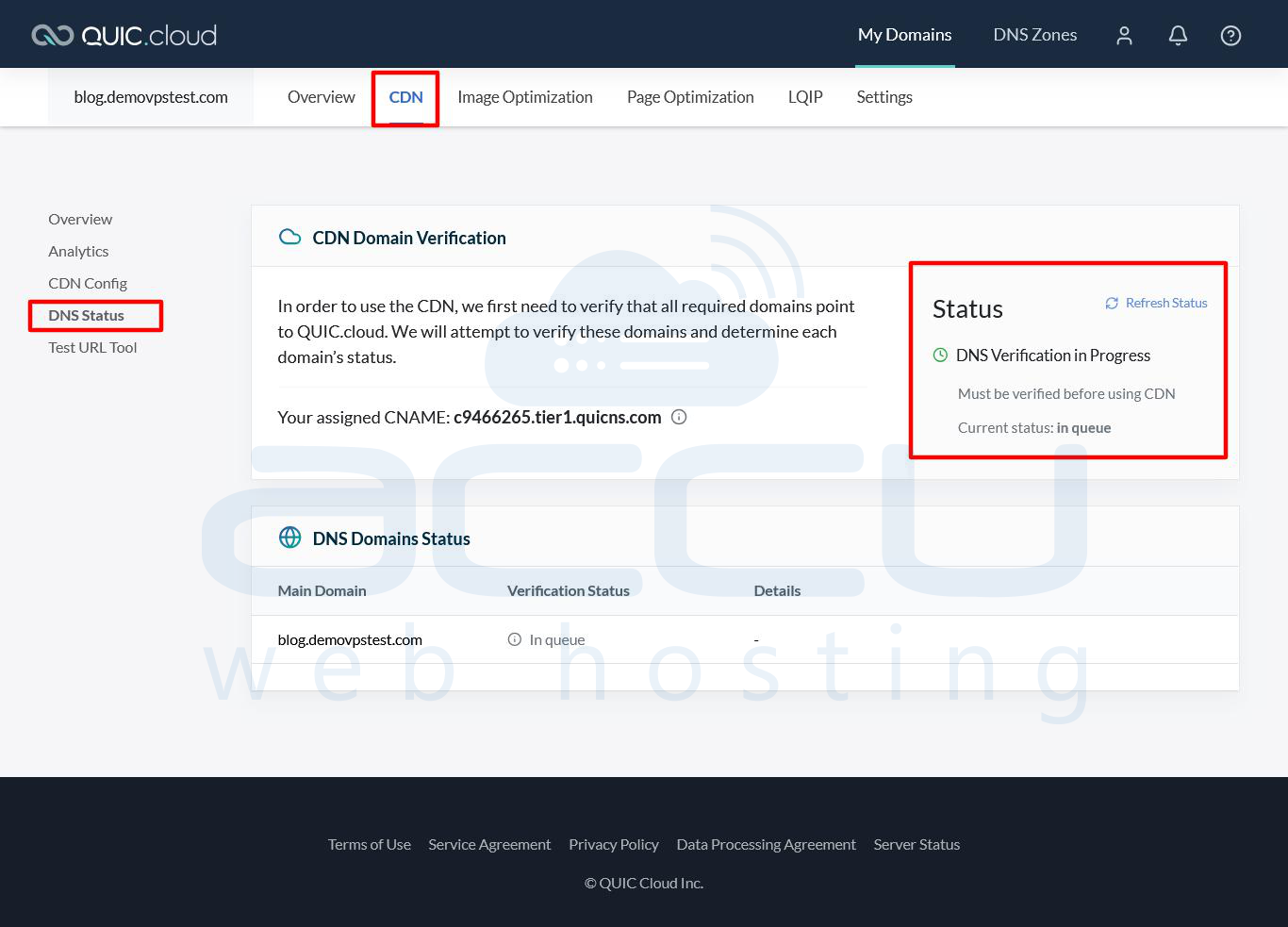Click the Main Domain column header
The width and height of the screenshot is (1288, 927).
click(x=322, y=590)
